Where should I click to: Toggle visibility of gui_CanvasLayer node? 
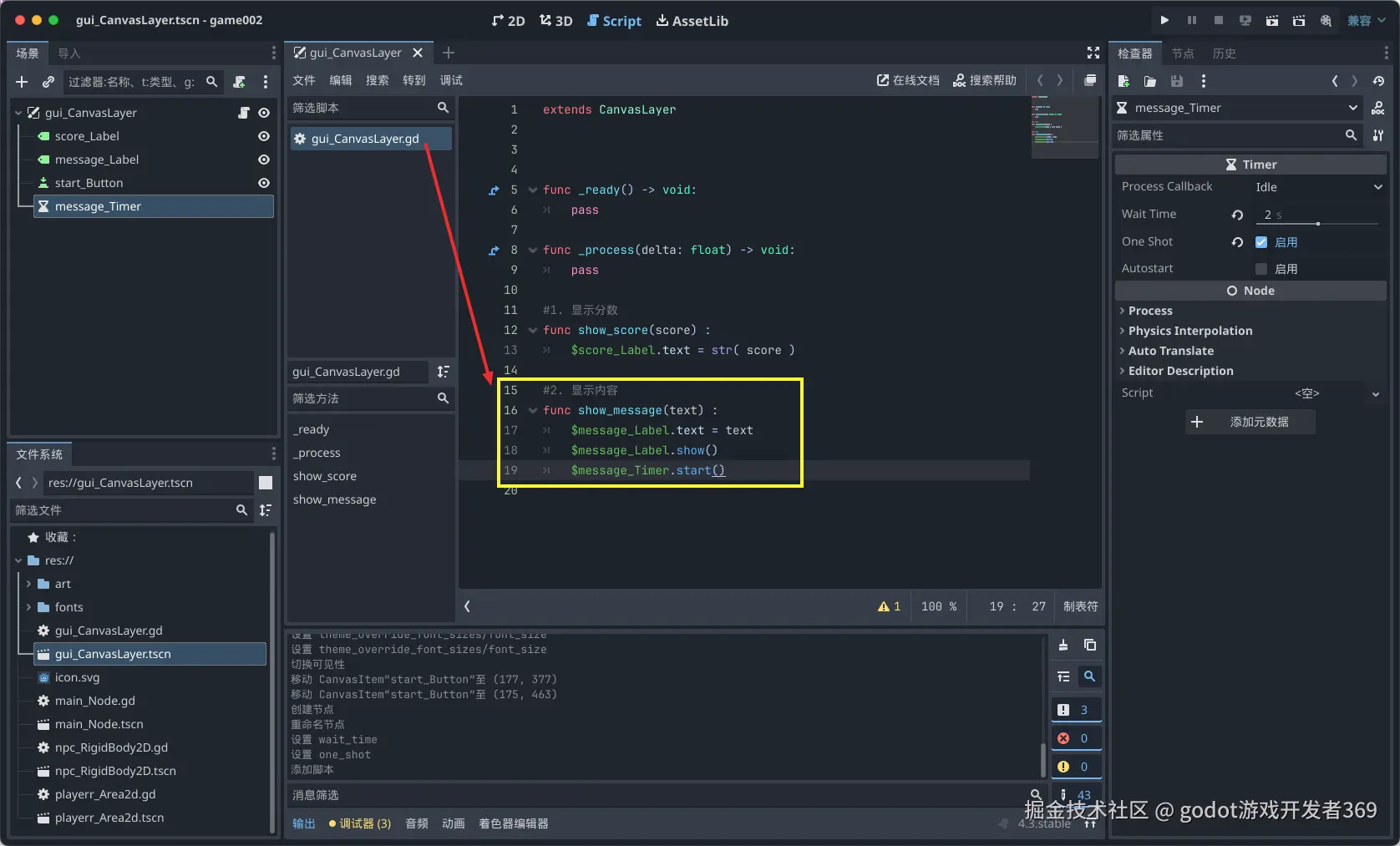click(x=264, y=113)
